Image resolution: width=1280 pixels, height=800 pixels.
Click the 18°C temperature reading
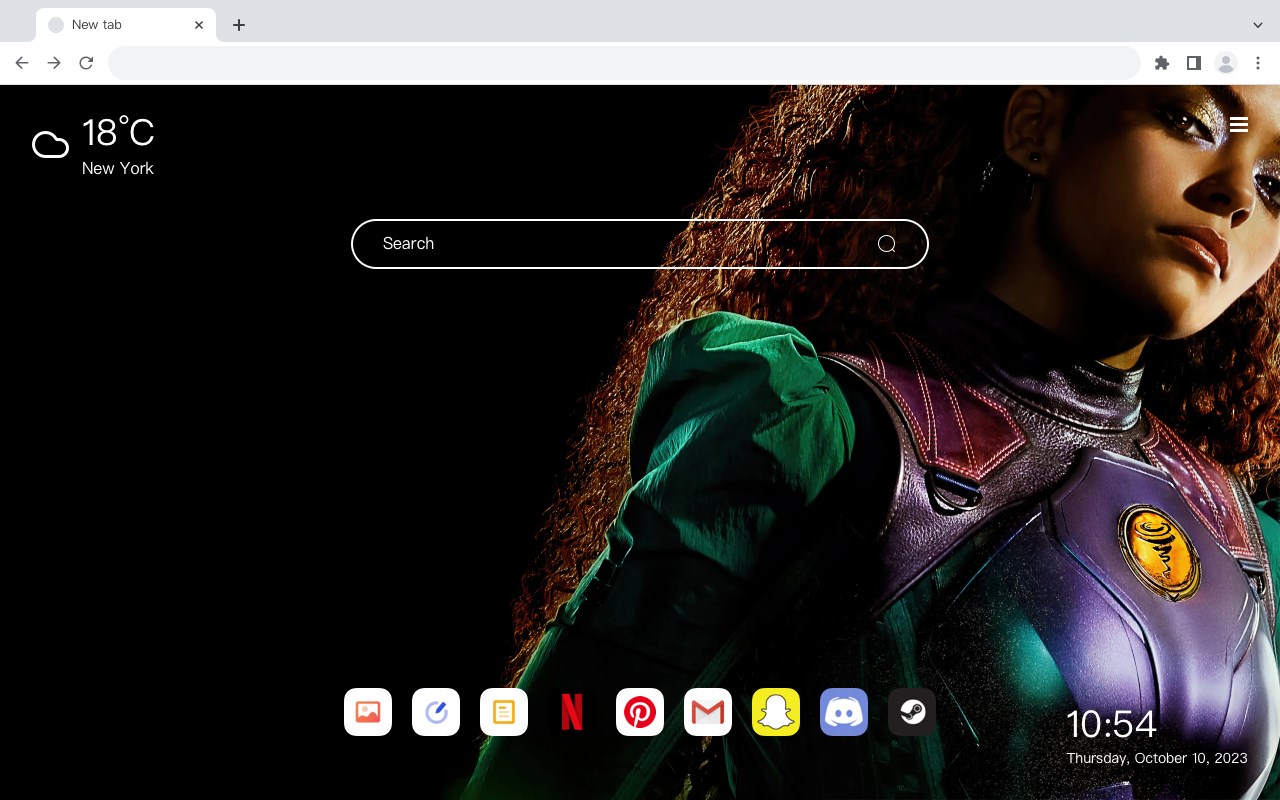coord(118,133)
